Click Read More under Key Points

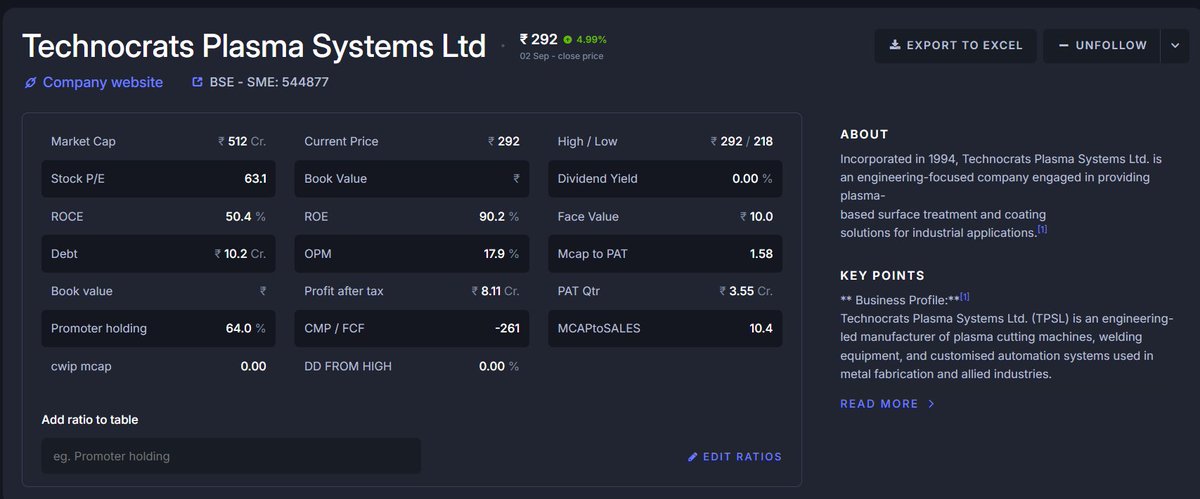click(x=888, y=404)
